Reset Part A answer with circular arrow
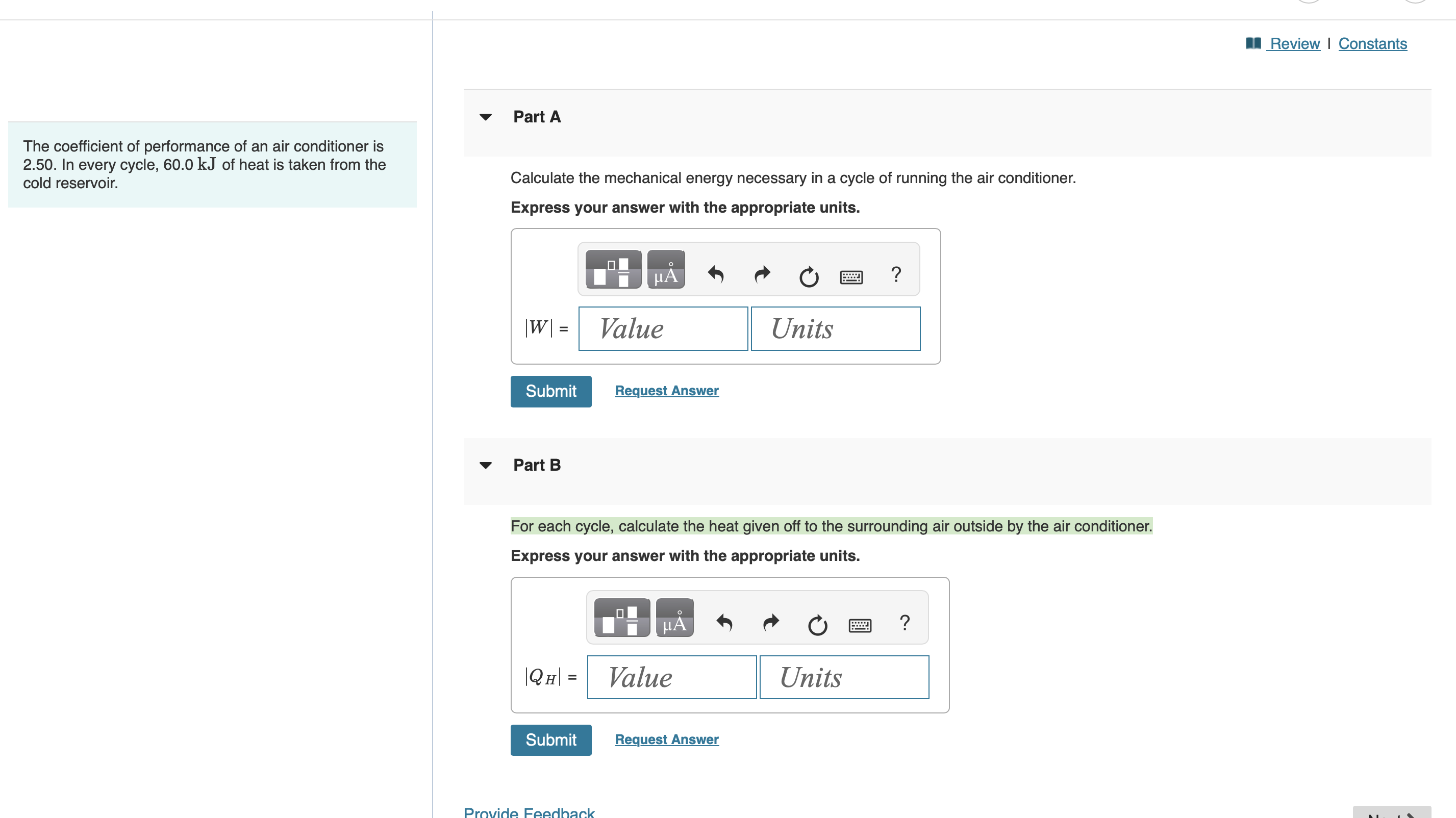 (809, 276)
